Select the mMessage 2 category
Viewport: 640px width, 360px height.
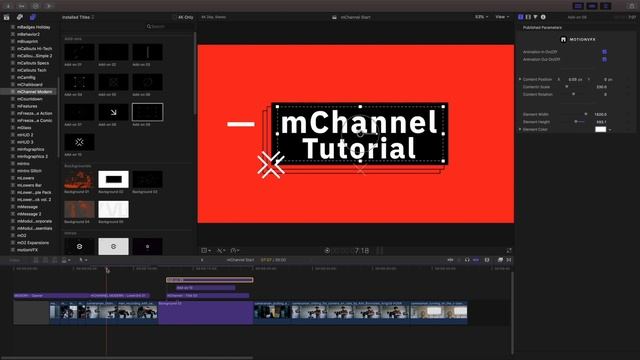[x=29, y=214]
